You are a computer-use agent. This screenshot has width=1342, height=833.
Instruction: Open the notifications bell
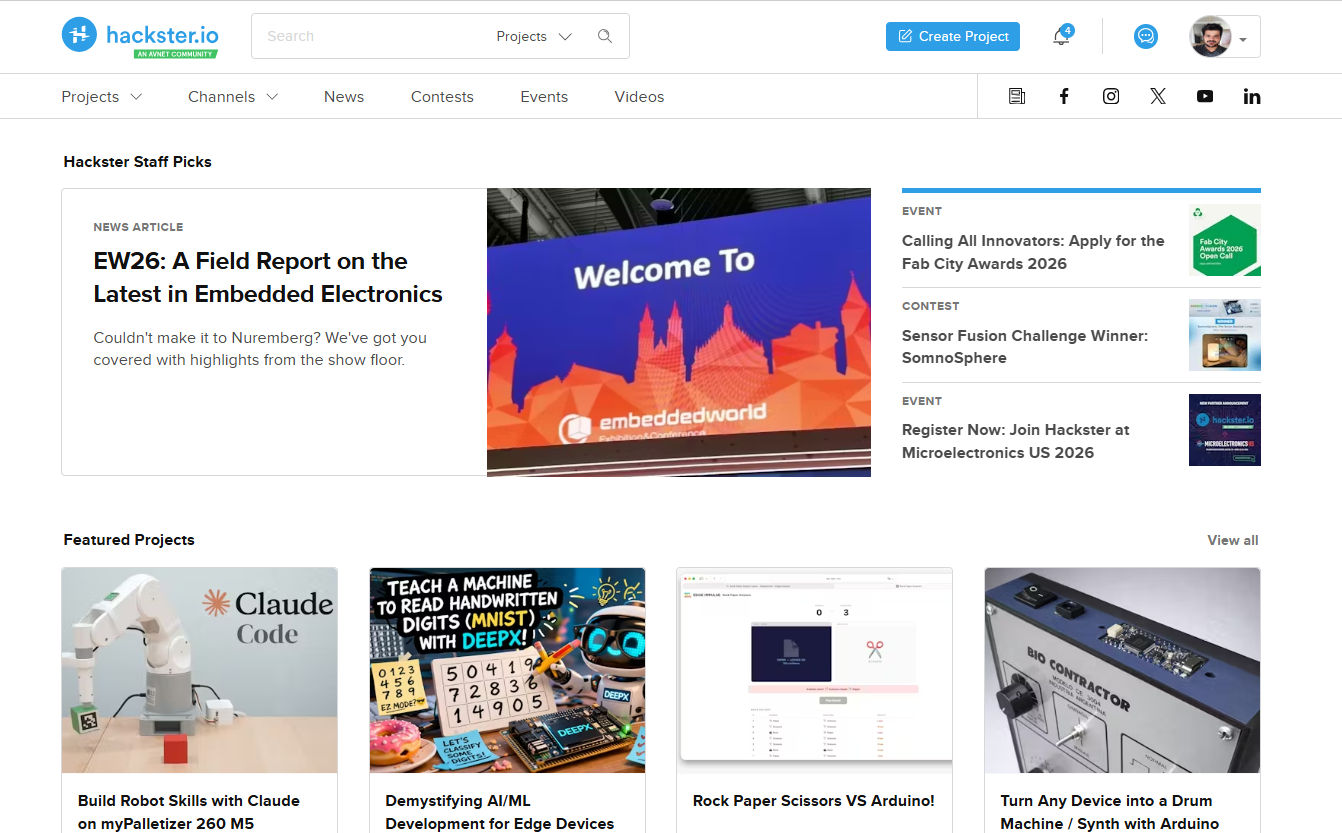coord(1061,37)
